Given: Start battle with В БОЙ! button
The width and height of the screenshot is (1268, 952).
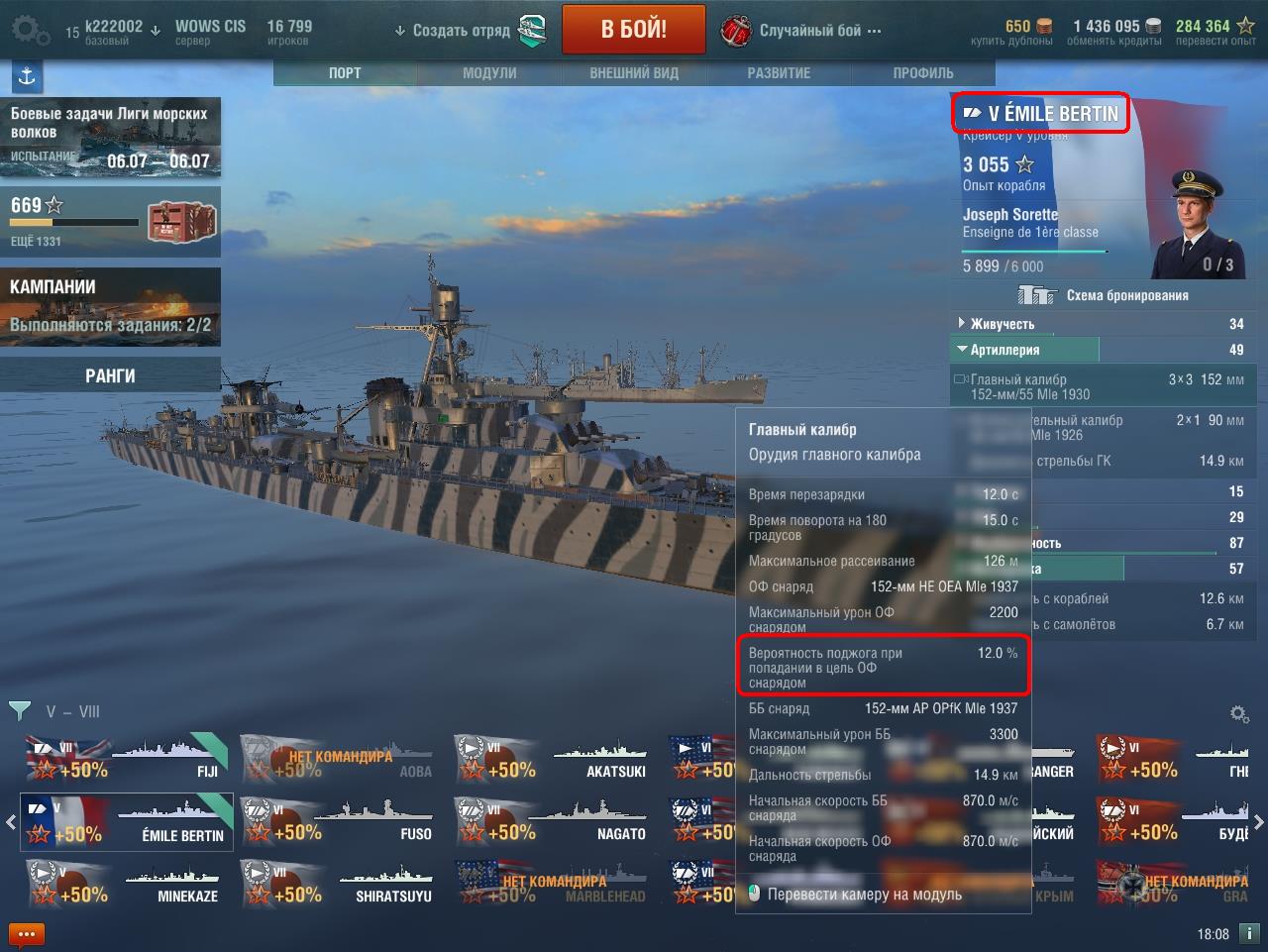Looking at the screenshot, I should click(634, 29).
